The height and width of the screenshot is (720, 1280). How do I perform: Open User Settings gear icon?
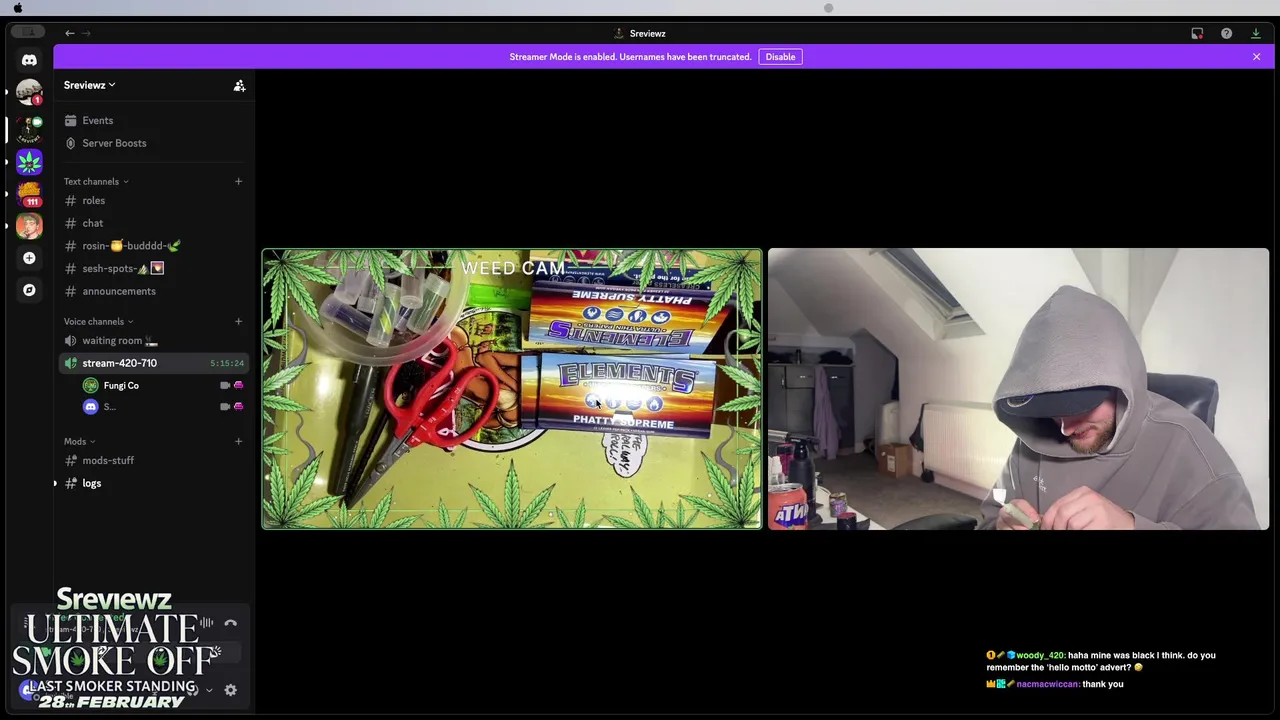point(230,690)
